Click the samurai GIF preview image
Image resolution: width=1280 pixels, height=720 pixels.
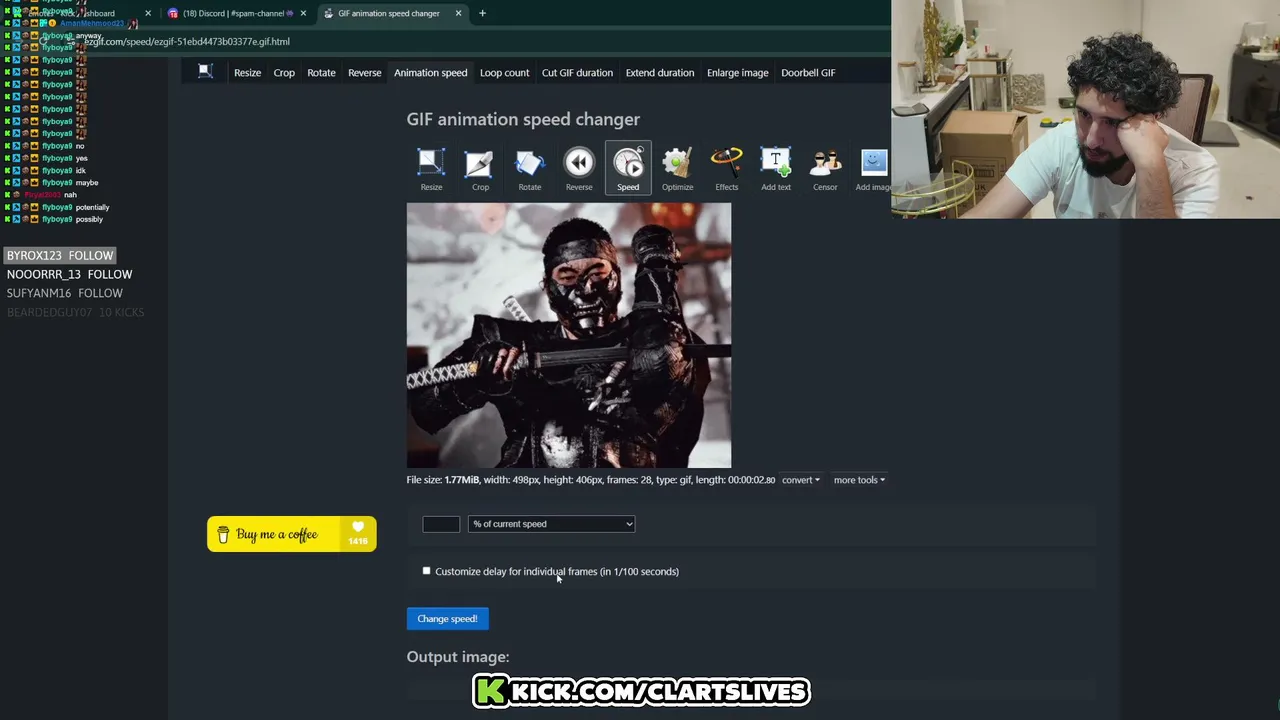click(569, 335)
